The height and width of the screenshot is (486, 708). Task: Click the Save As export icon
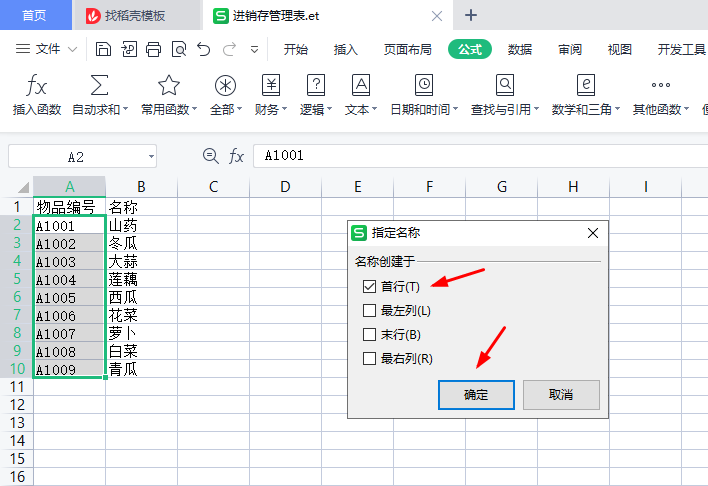(x=129, y=49)
